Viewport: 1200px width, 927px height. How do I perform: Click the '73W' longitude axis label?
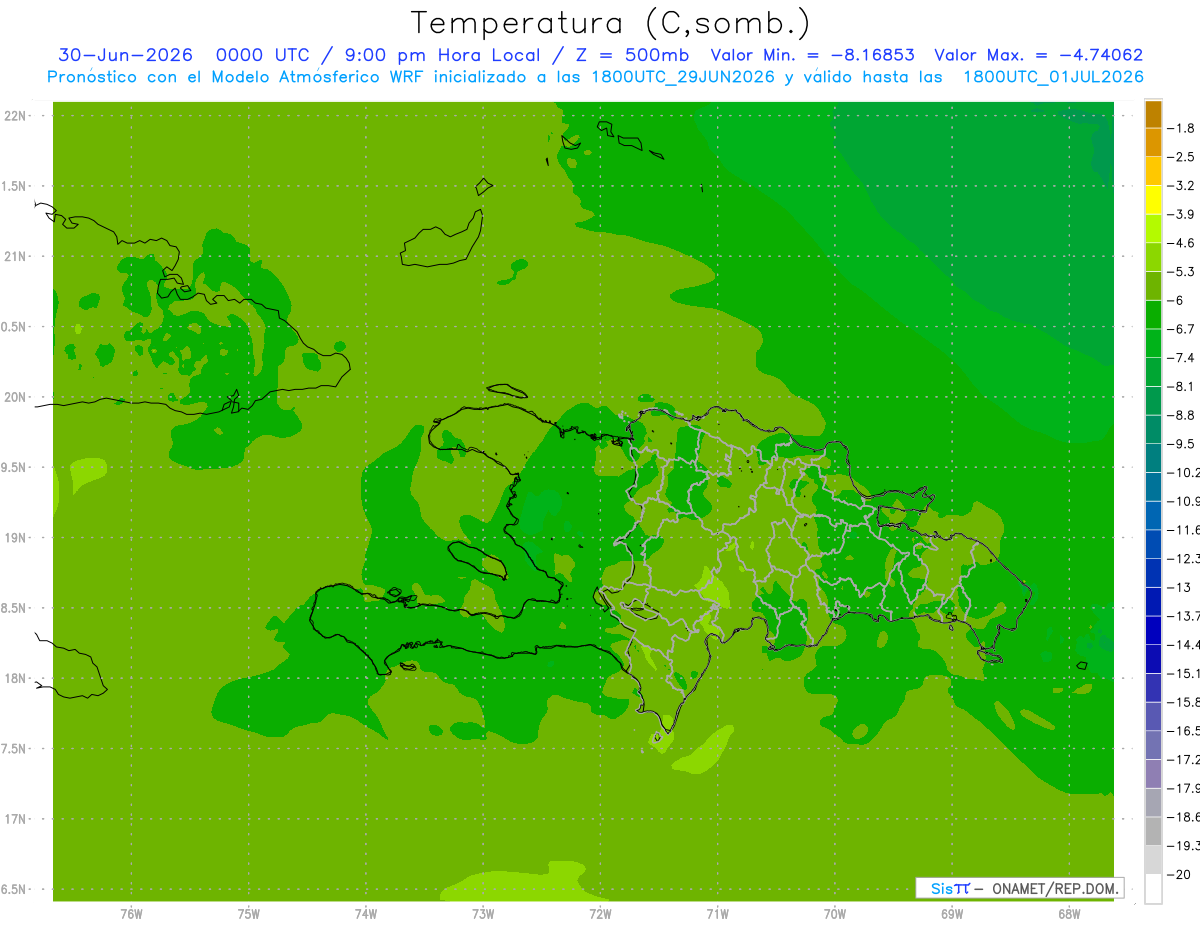483,914
